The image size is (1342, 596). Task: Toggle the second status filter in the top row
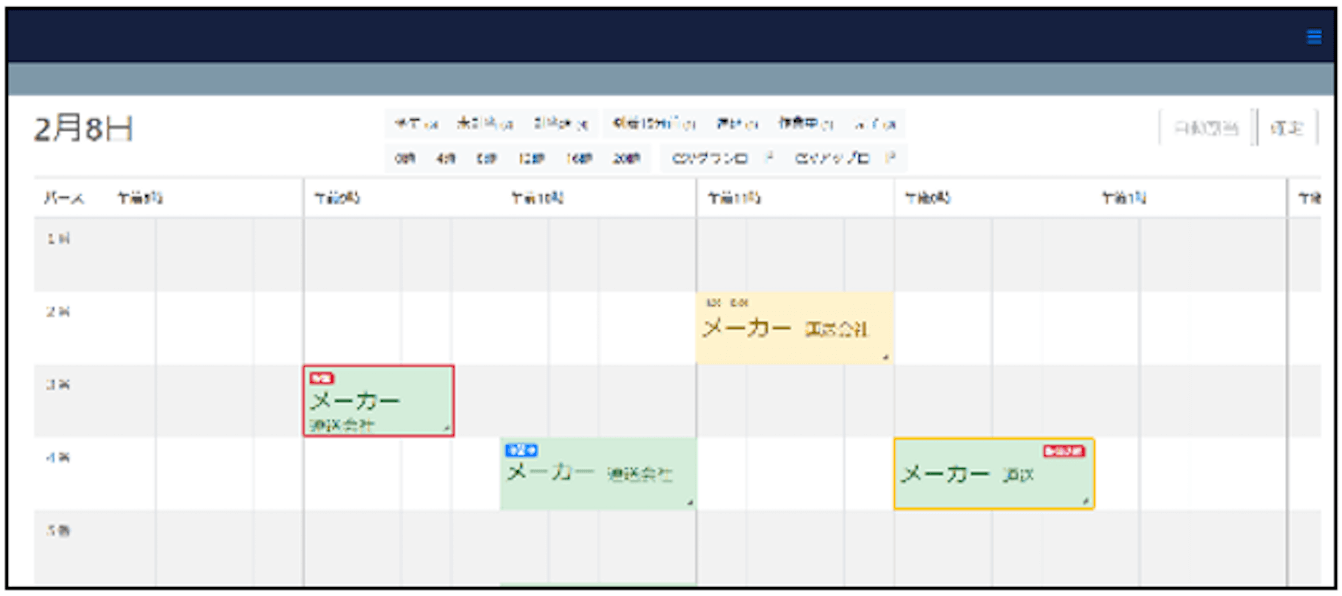click(485, 124)
